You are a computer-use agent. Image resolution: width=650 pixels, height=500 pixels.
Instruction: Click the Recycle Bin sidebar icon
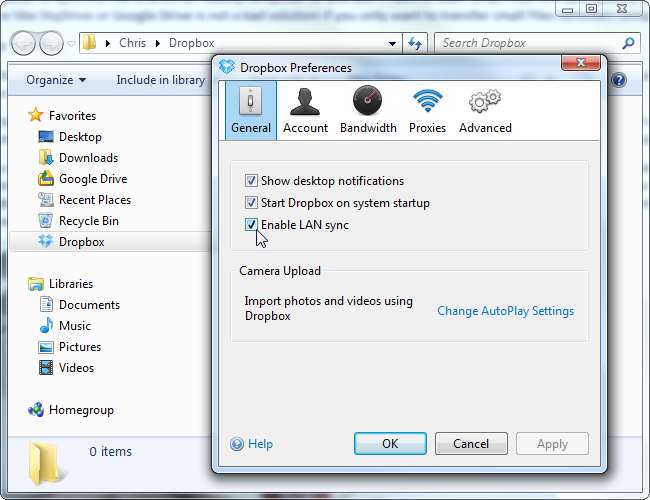46,220
